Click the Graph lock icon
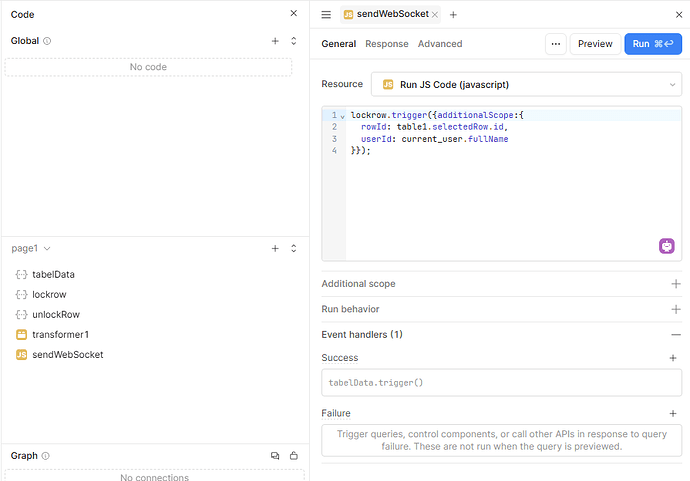The height and width of the screenshot is (481, 690). 293,456
